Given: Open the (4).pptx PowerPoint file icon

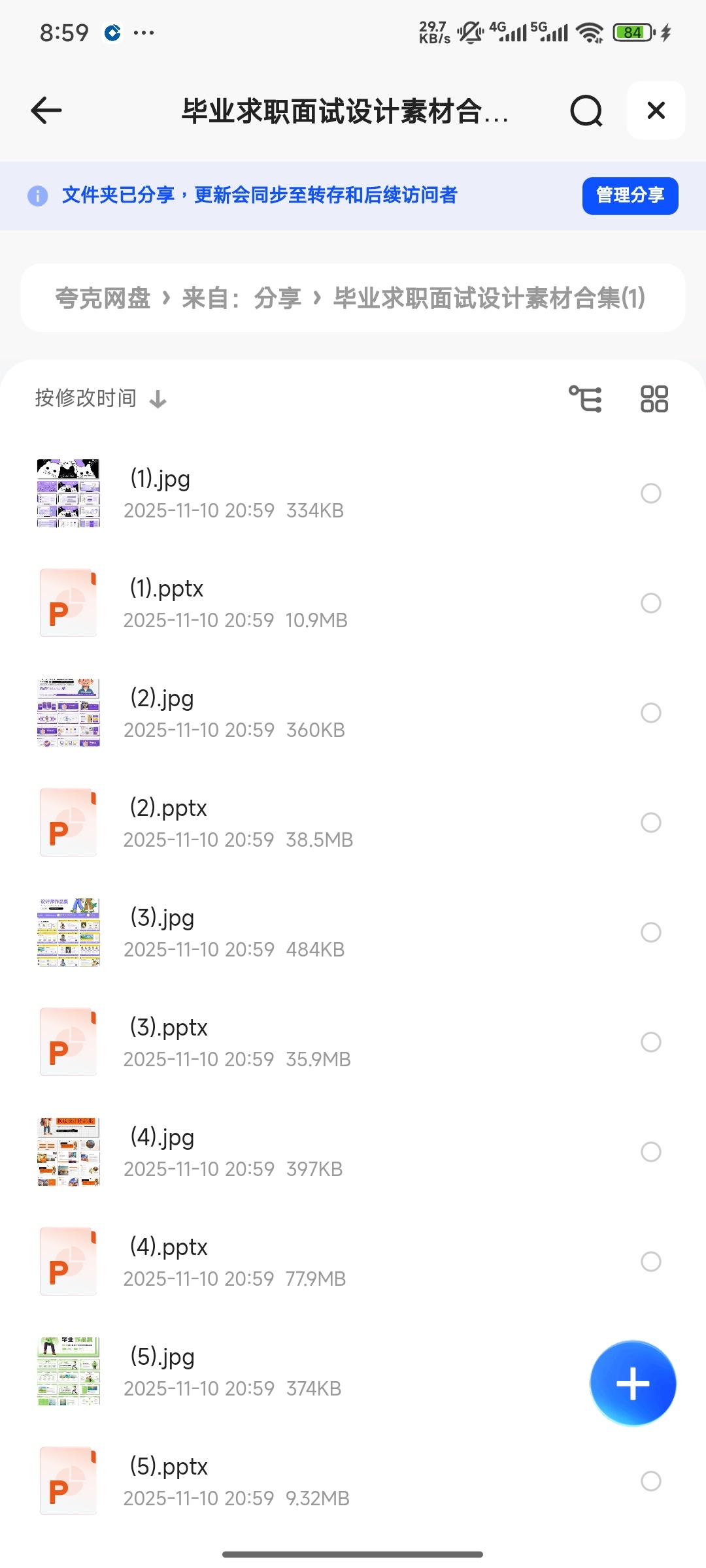Looking at the screenshot, I should 69,1261.
